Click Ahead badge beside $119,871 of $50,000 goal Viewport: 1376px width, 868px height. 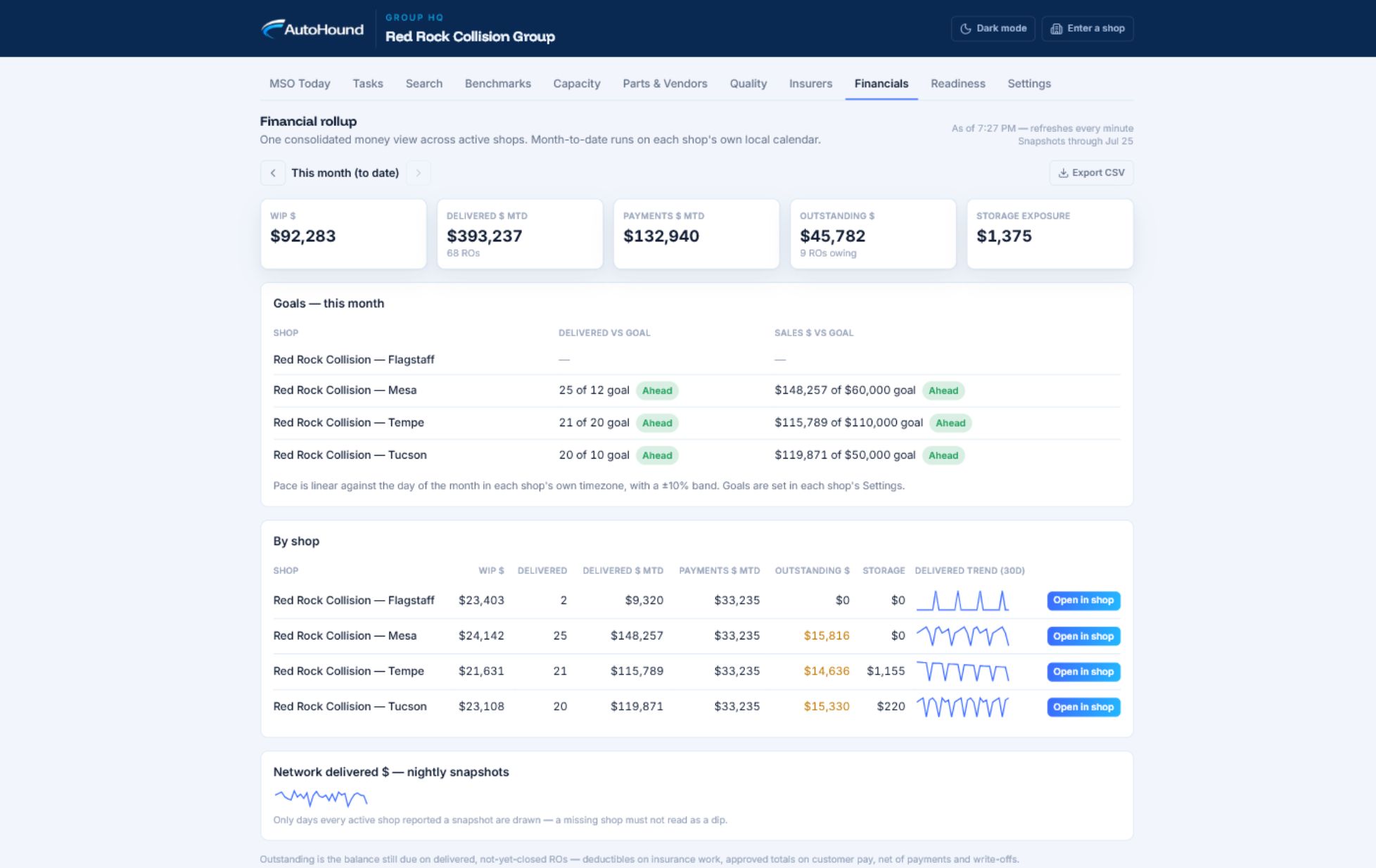tap(943, 456)
